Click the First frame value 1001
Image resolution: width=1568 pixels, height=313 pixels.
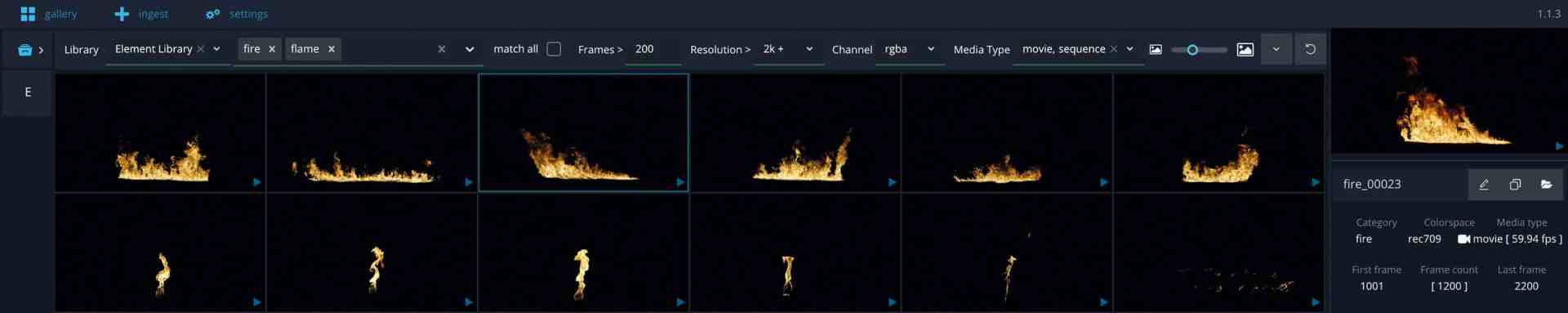1372,286
